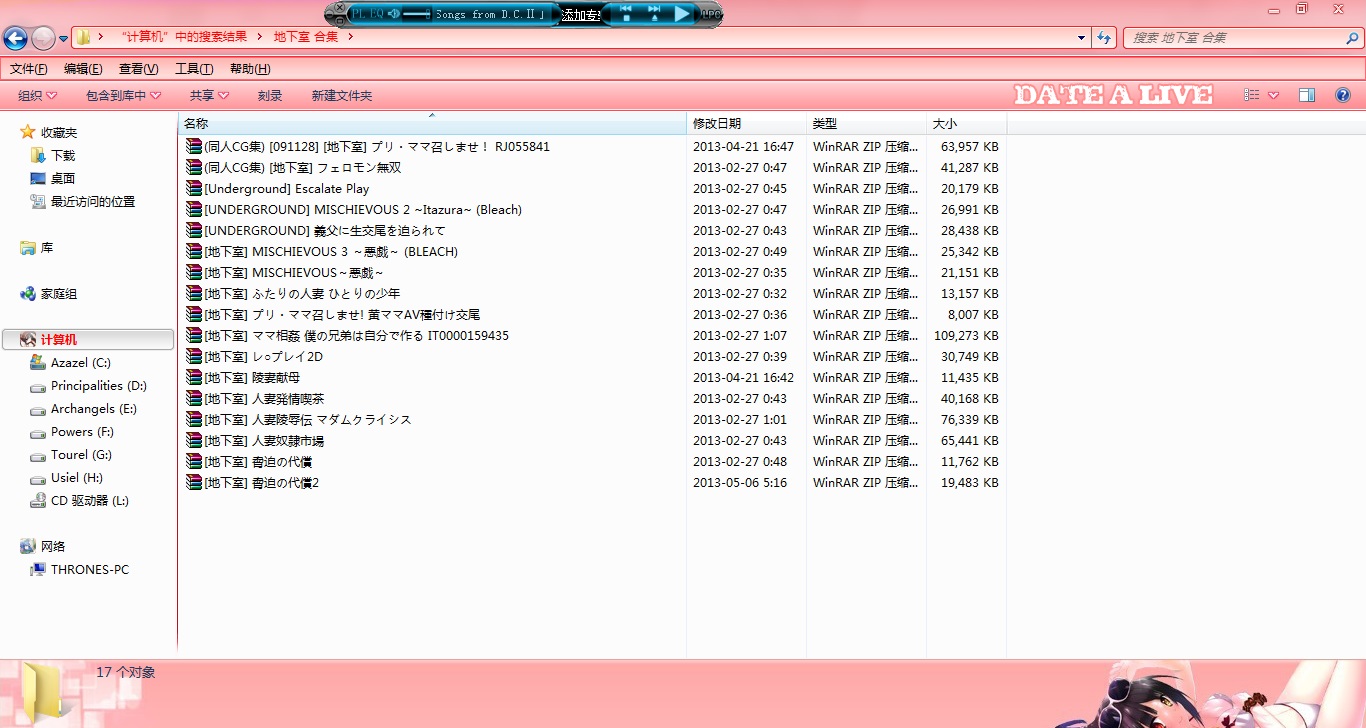Sort by the 名称 column header
Screen dimensions: 1366x728
[x=433, y=124]
